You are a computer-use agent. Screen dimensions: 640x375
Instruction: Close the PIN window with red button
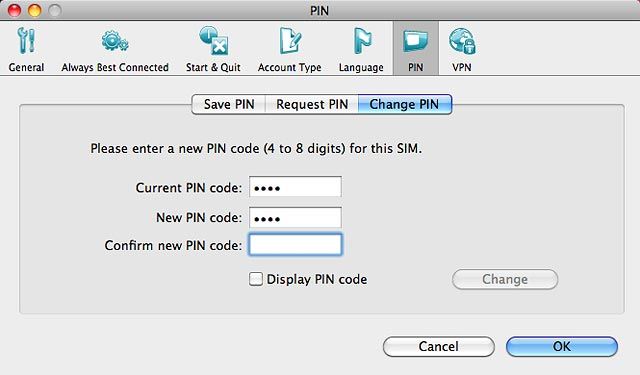(15, 10)
